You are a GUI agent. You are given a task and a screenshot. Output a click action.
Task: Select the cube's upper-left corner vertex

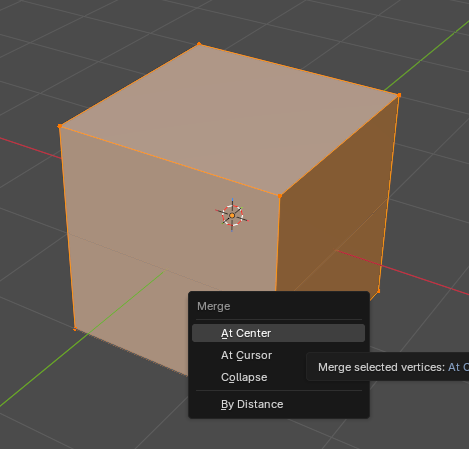(x=60, y=126)
